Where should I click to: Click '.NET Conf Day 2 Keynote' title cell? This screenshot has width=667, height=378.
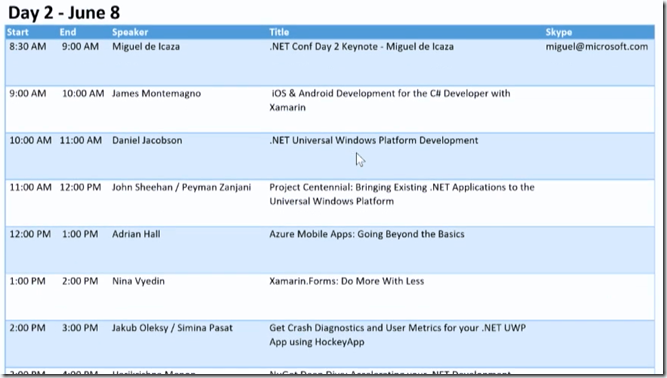[361, 47]
